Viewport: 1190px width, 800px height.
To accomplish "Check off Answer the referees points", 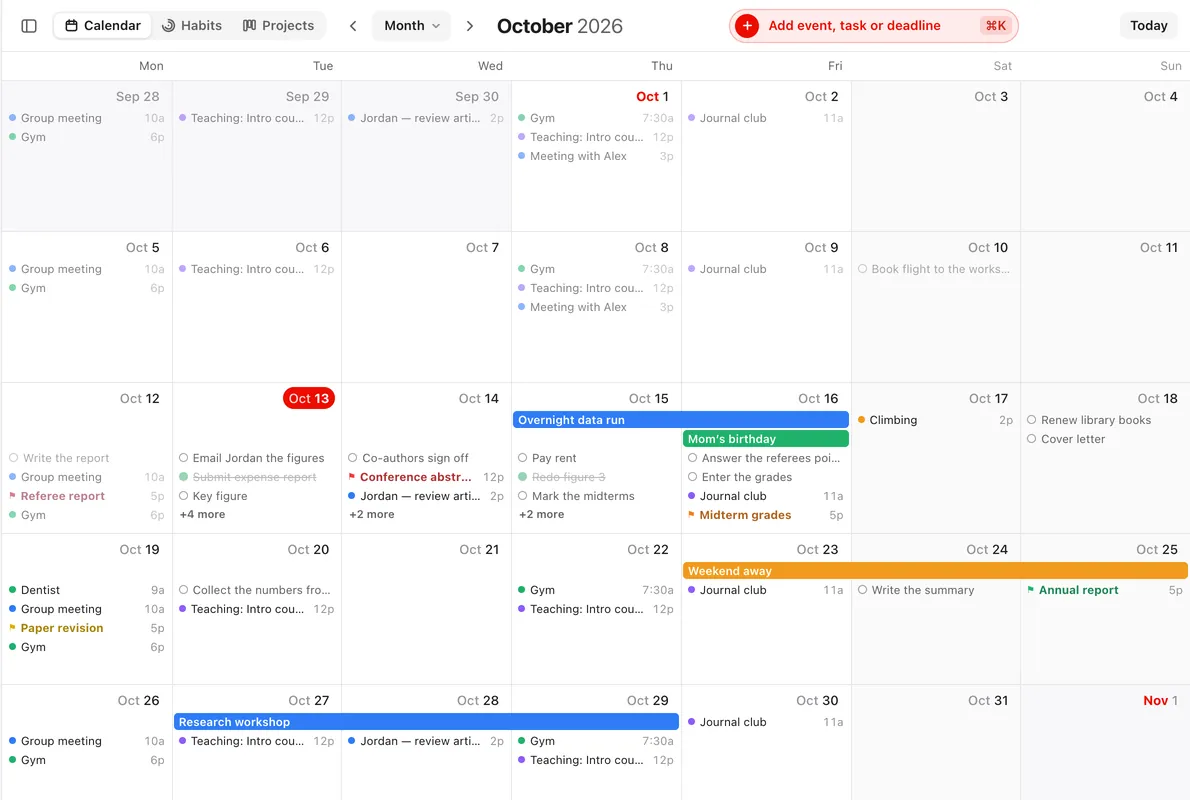I will coord(693,458).
